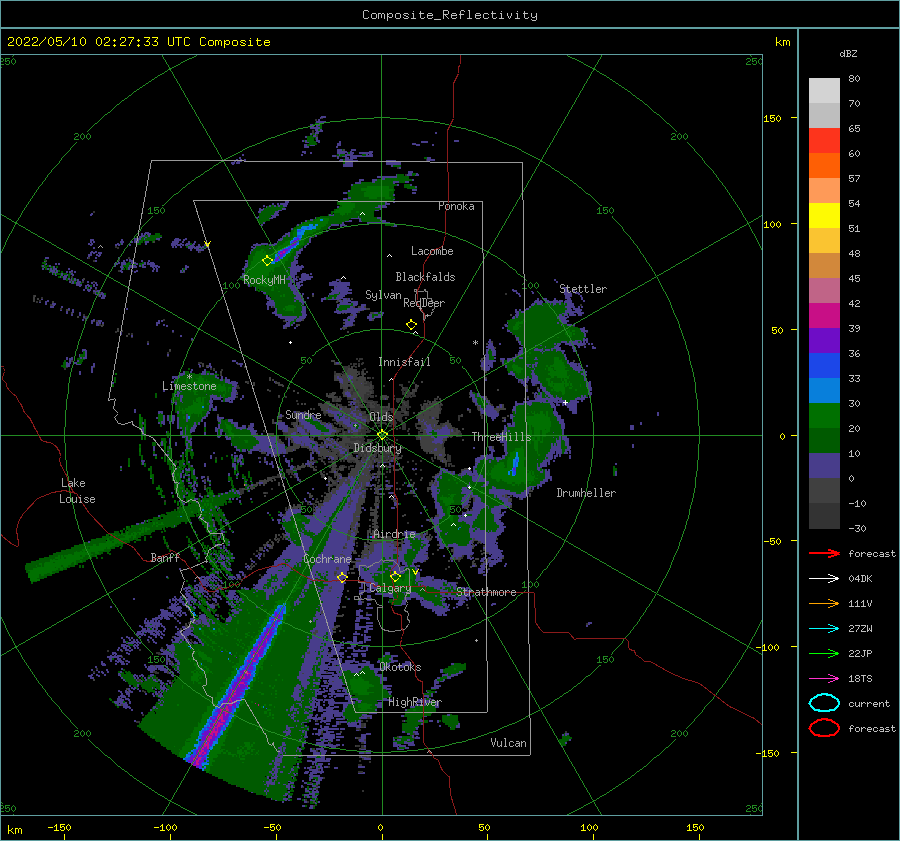
Task: Click the yellow diamond marker below RedDeer
Action: pos(411,325)
